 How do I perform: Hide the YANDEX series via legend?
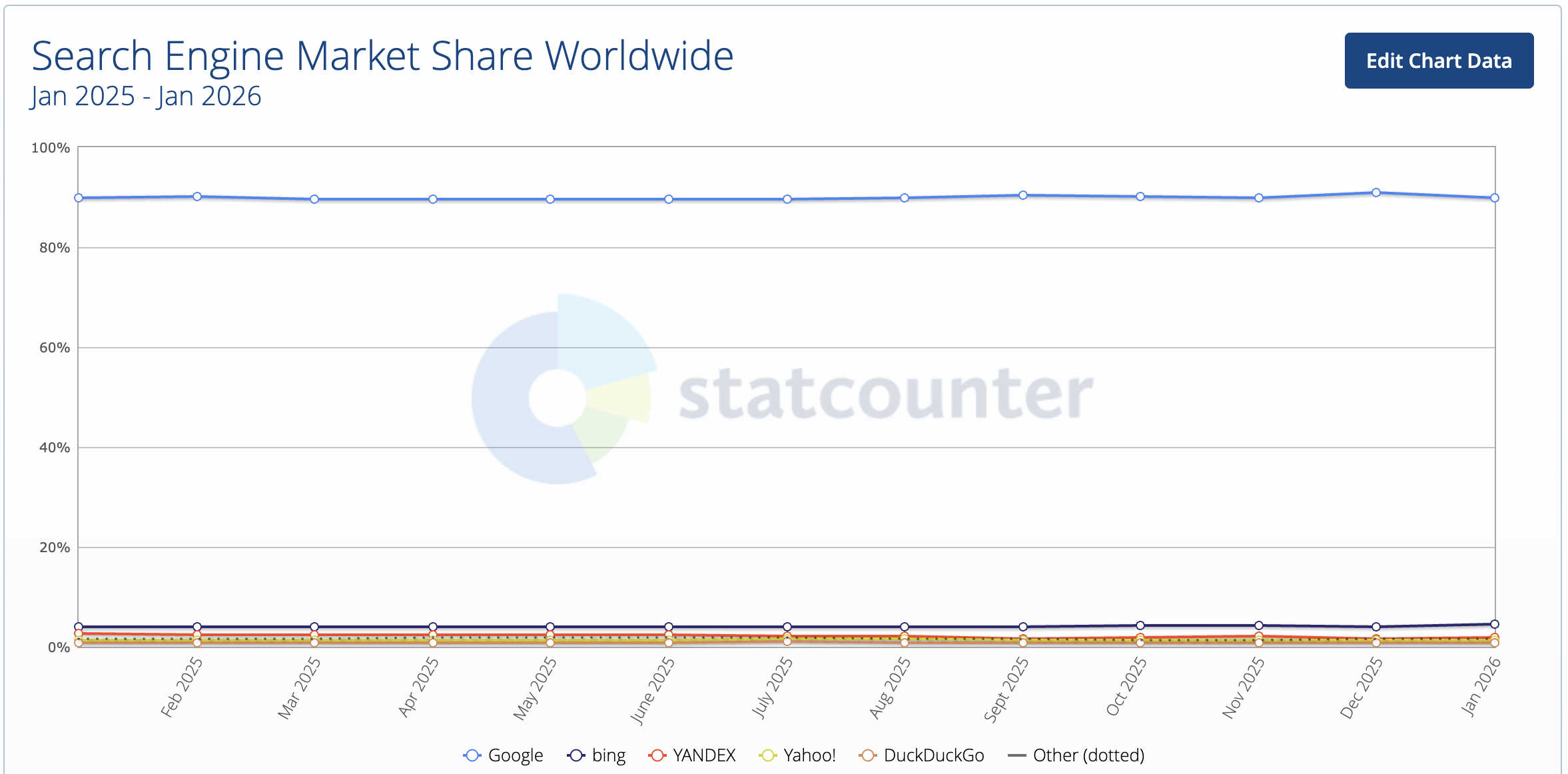click(x=703, y=755)
